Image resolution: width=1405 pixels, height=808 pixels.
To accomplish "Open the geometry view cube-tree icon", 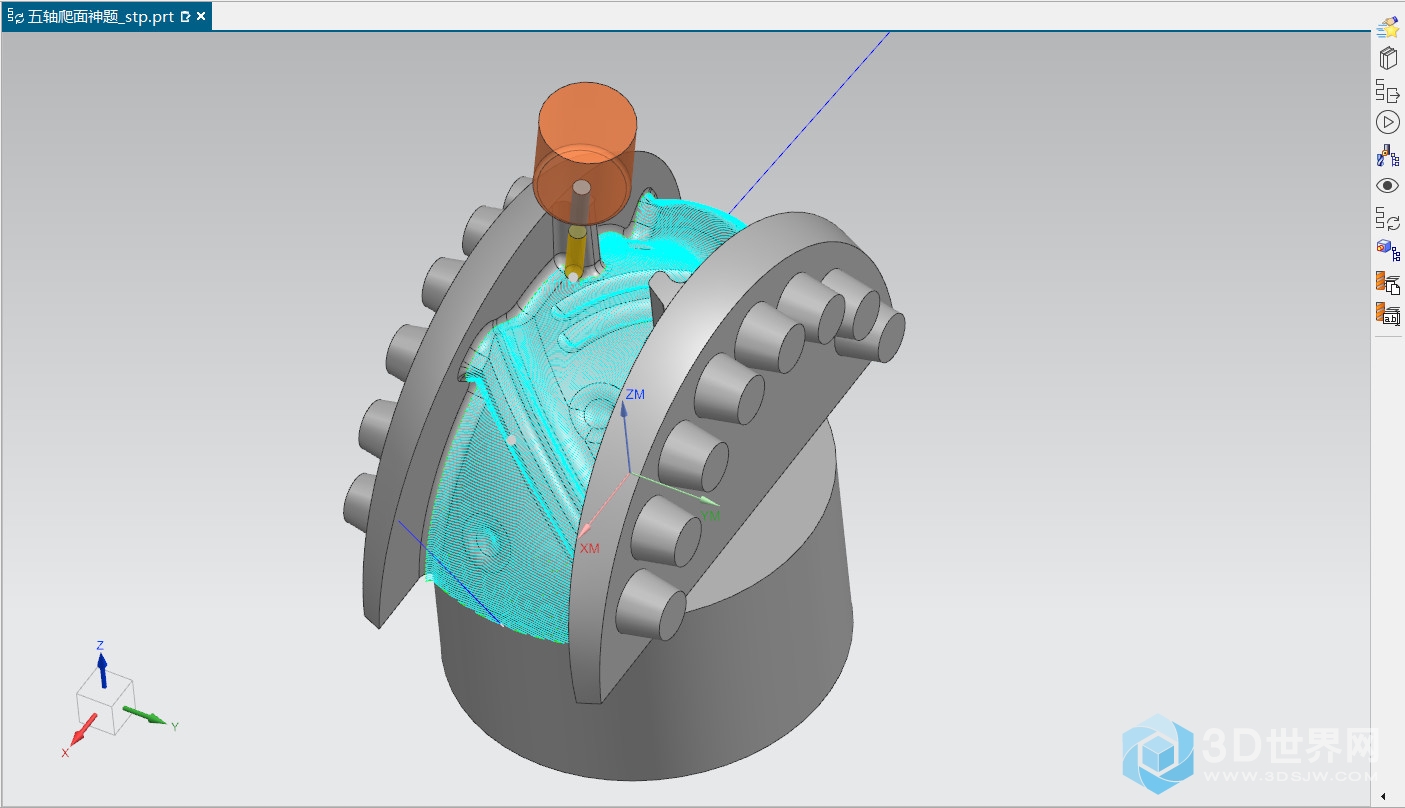I will (x=1387, y=250).
